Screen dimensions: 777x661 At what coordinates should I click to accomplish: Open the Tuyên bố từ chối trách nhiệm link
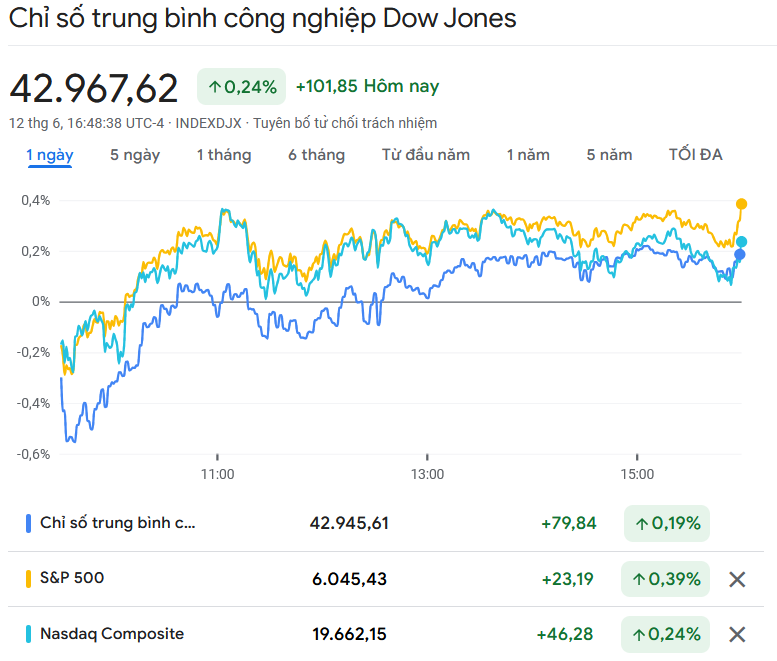click(345, 123)
